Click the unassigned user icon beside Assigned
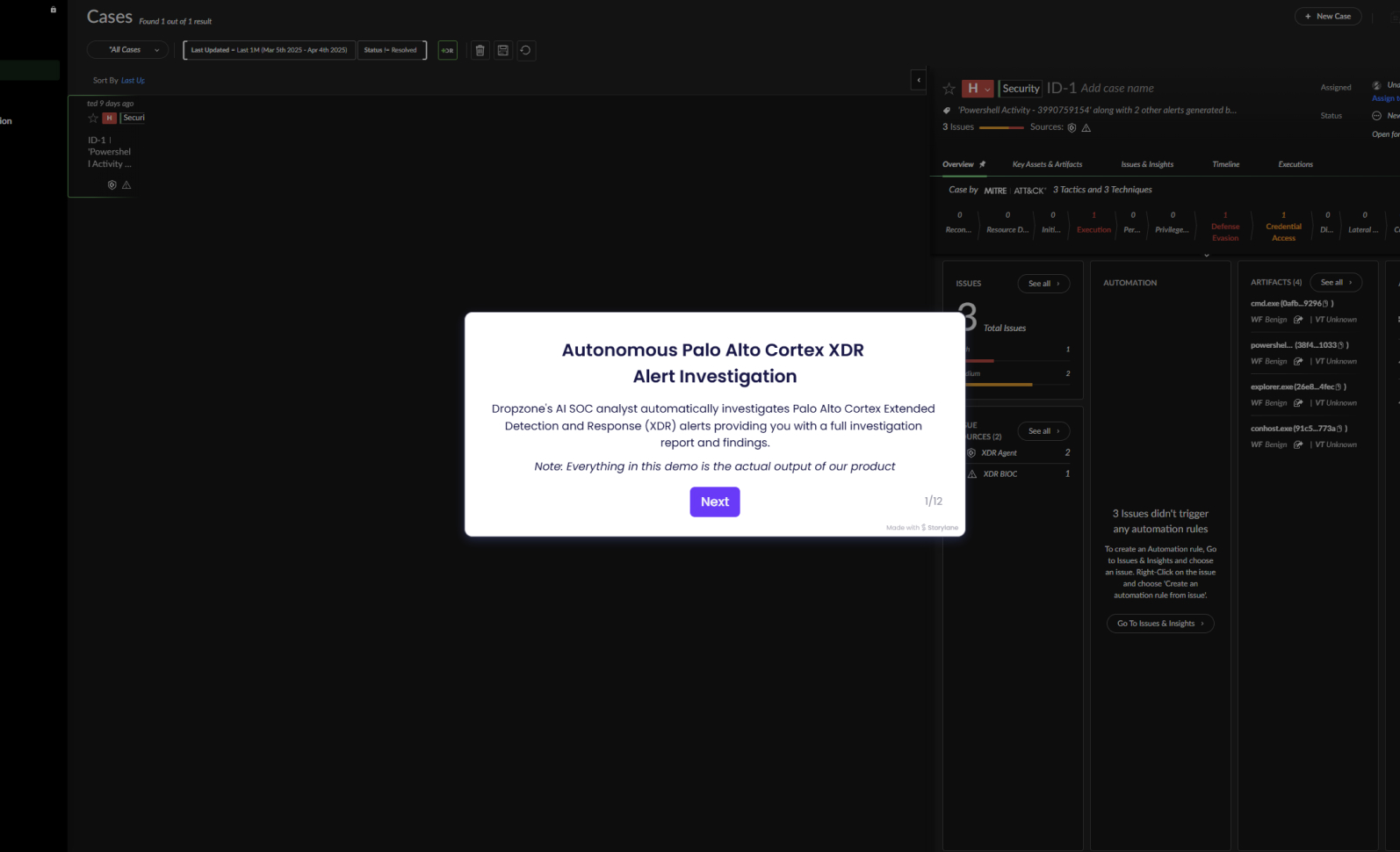Screen dimensions: 1400x852 tap(1376, 86)
